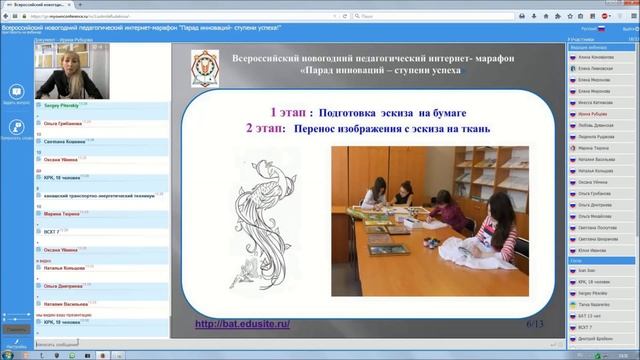Select Ivan Ivan in guests list
640x360 pixels.
(602, 271)
